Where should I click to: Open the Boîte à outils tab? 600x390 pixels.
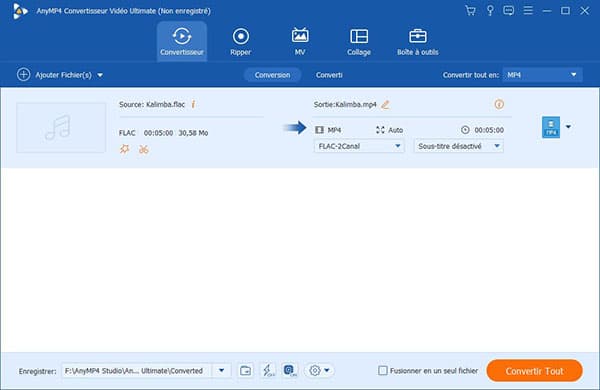417,41
